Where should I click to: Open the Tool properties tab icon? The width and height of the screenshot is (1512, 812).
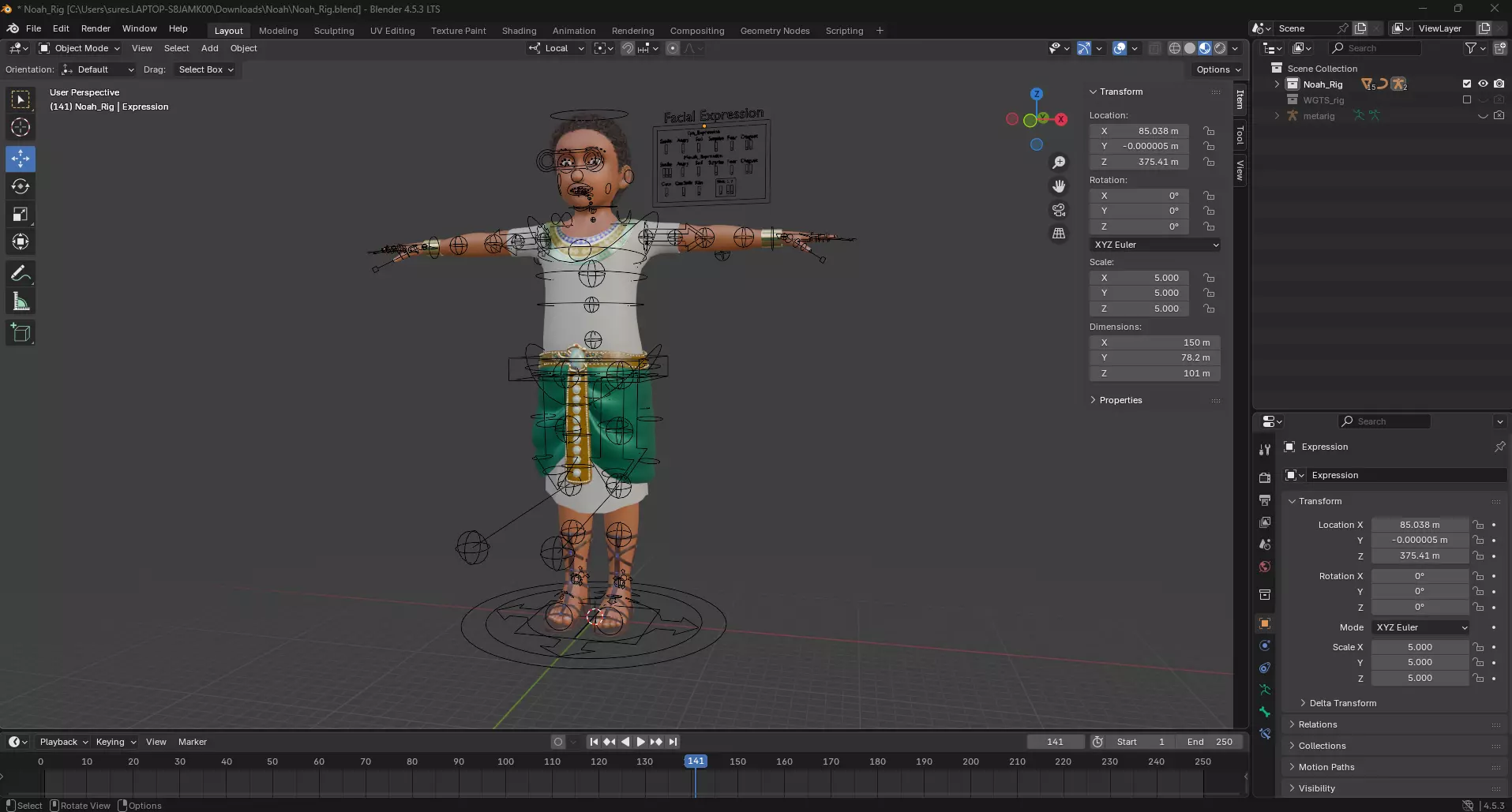tap(1265, 449)
